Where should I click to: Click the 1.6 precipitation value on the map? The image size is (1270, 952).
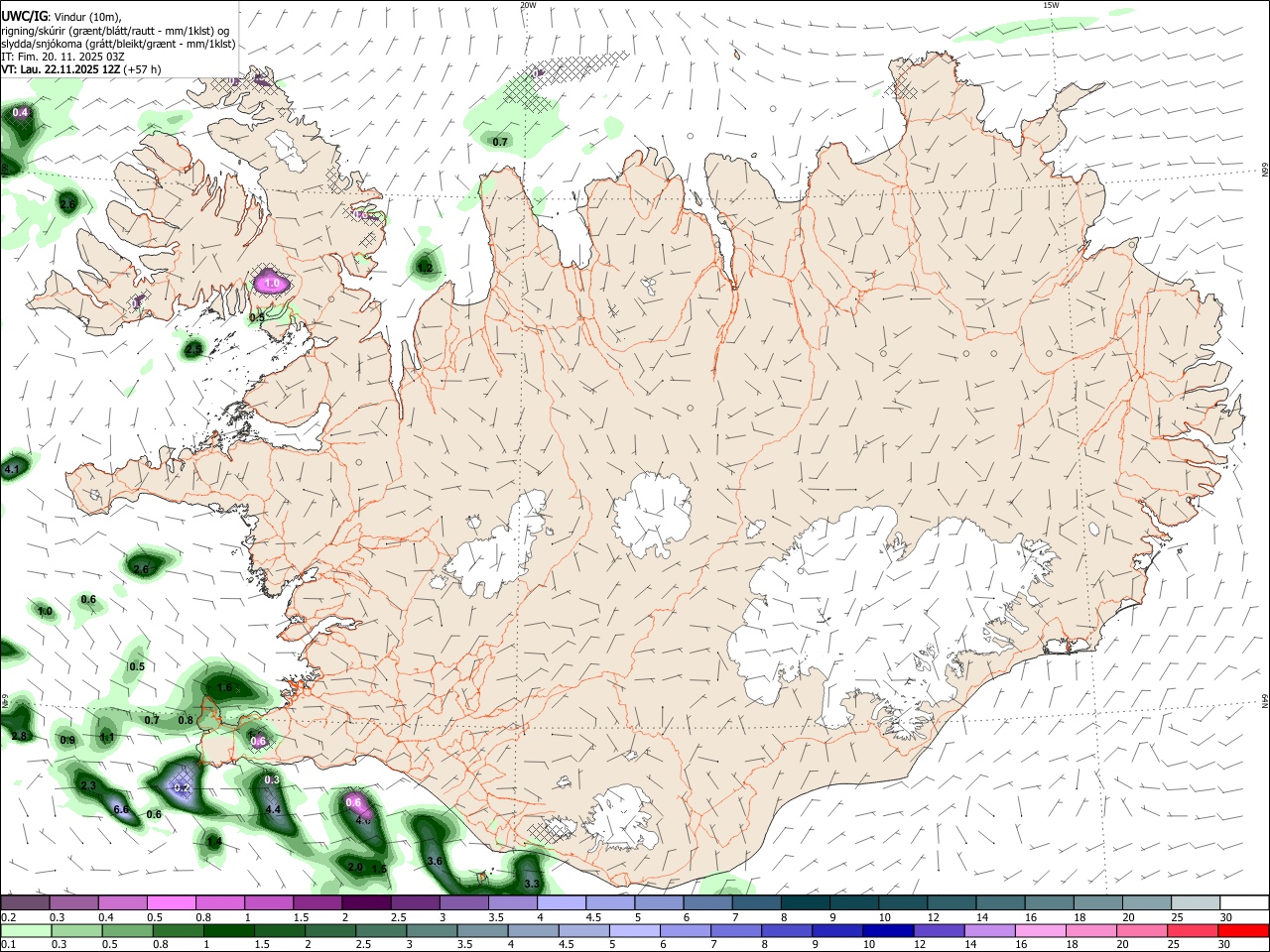coord(224,687)
